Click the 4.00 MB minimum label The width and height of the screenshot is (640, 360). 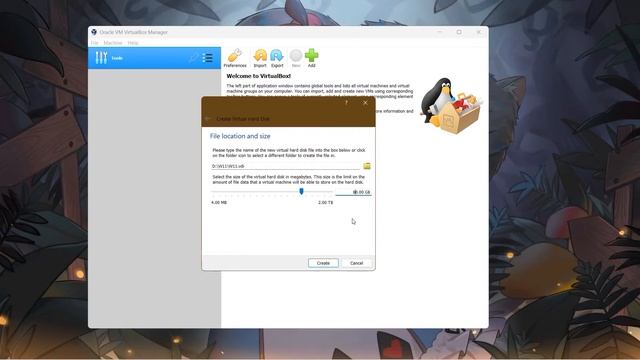point(219,202)
